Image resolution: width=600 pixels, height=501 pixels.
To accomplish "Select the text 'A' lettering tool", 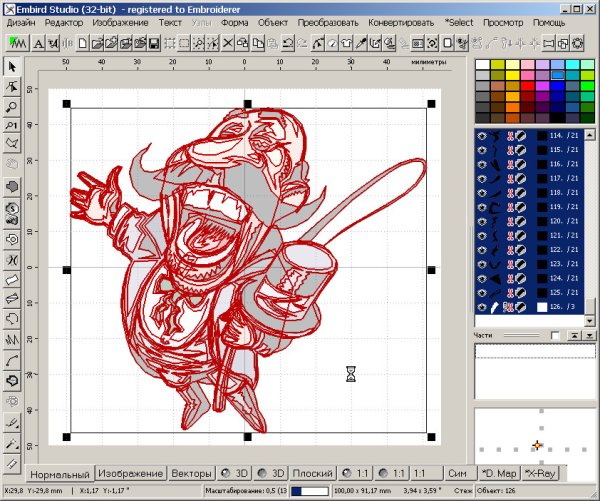I will click(38, 42).
